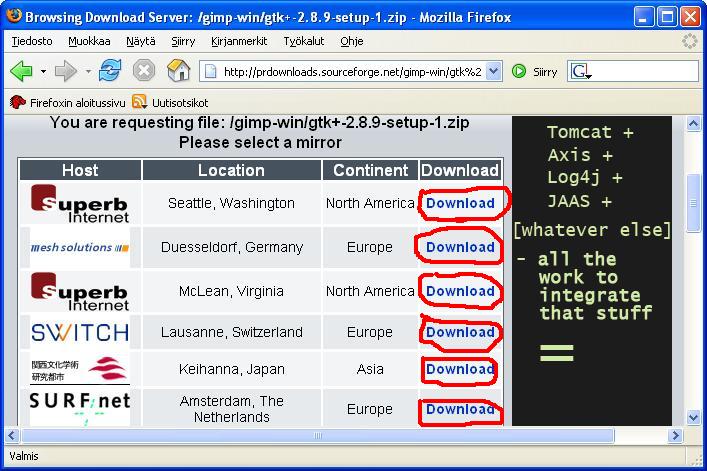Go to the Home page icon

pos(178,71)
